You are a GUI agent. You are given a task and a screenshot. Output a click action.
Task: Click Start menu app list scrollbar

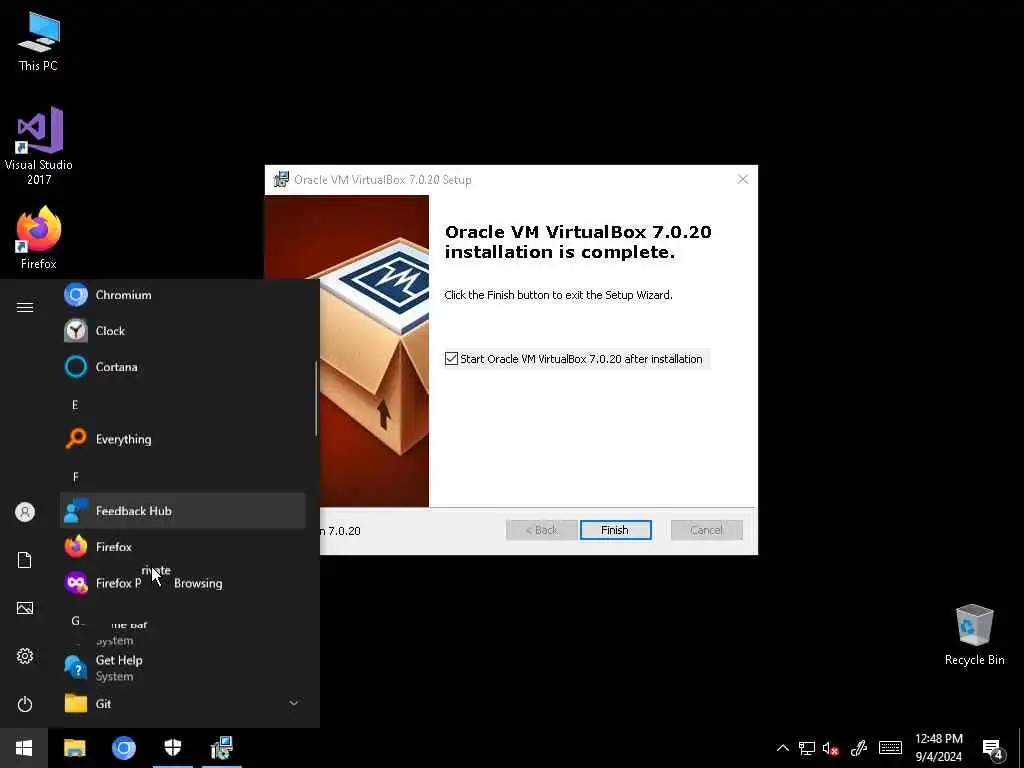[316, 398]
